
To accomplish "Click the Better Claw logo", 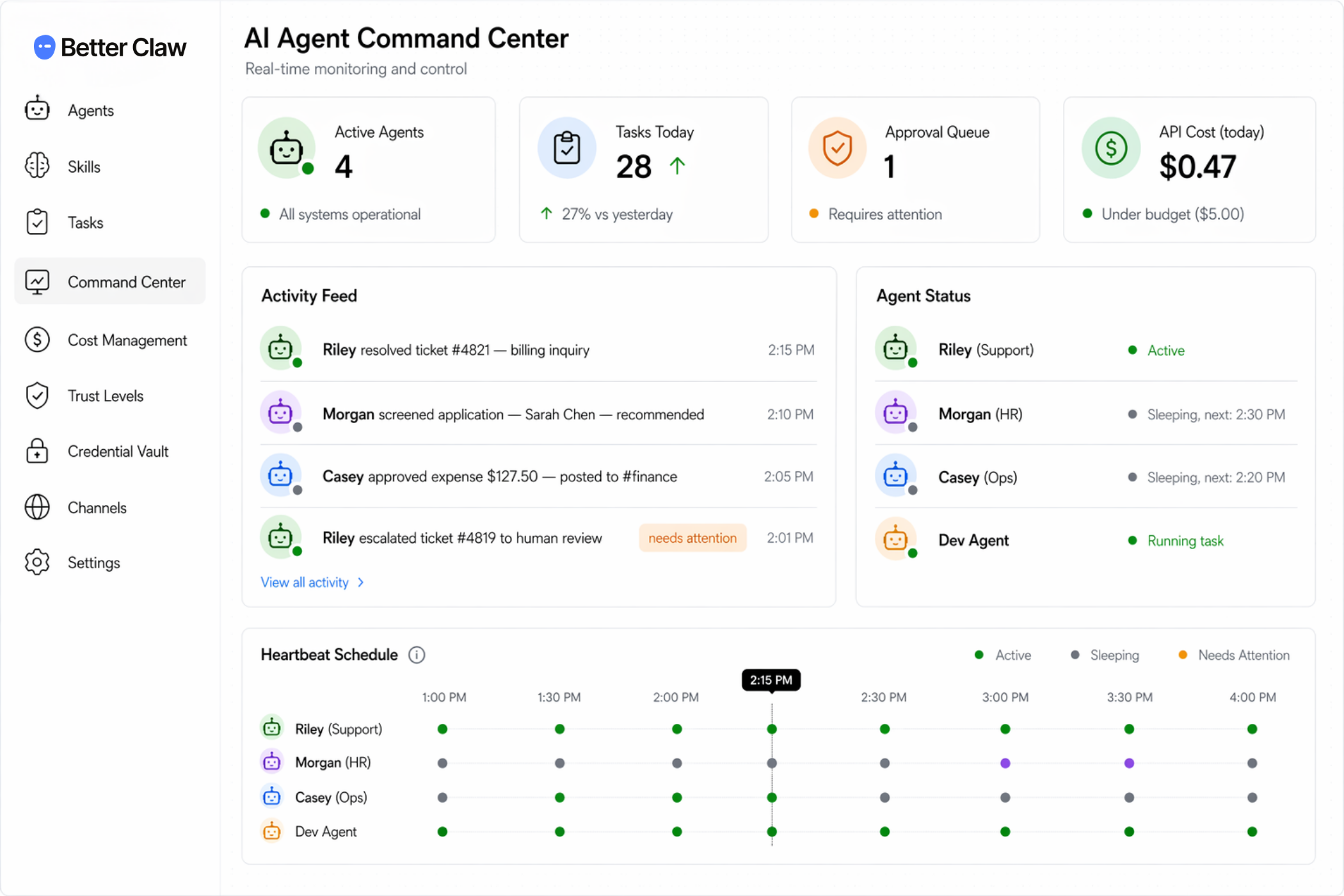I will click(109, 47).
